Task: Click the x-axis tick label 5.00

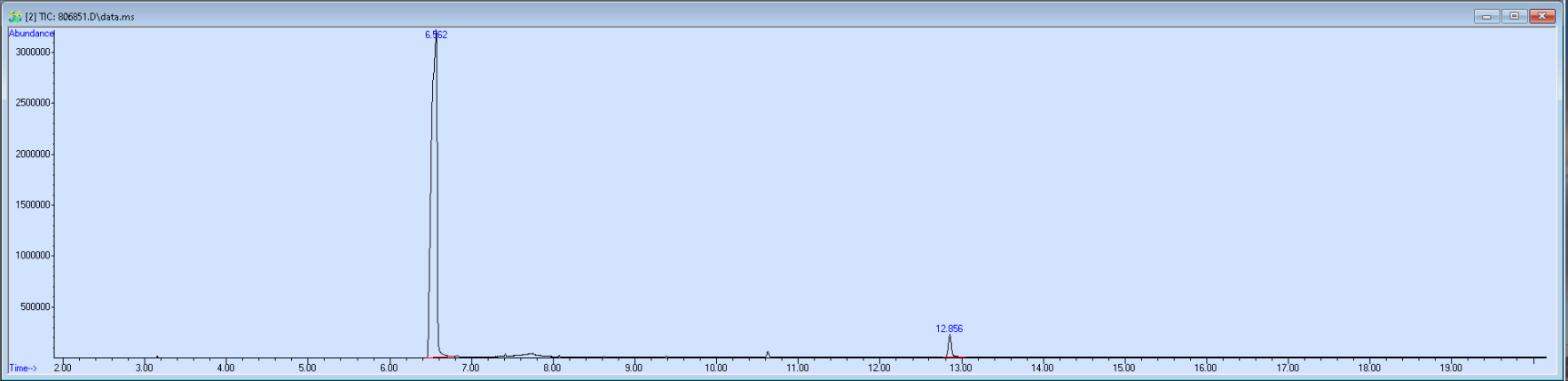Action: pyautogui.click(x=307, y=368)
